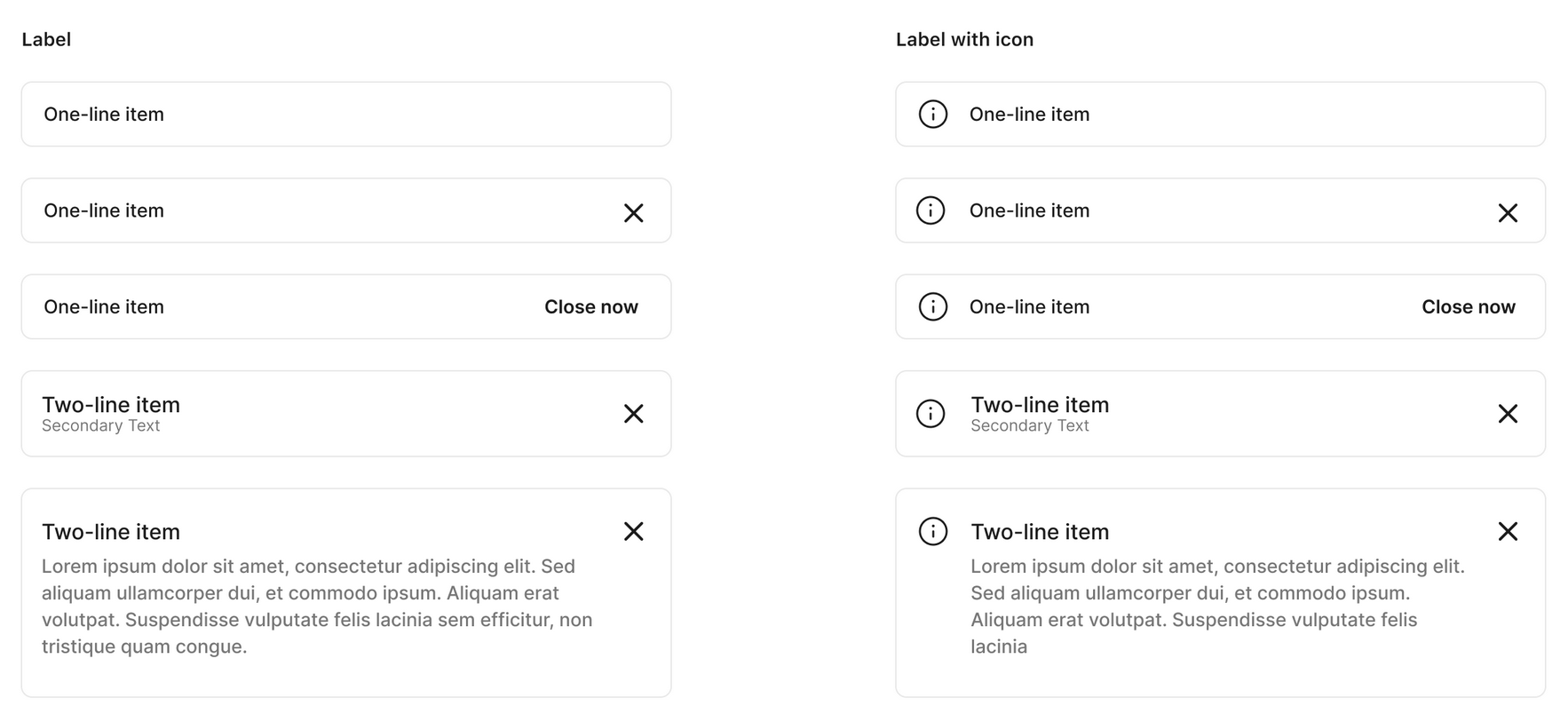Image resolution: width=1568 pixels, height=714 pixels.
Task: Close the second one-line item with icon
Action: pyautogui.click(x=1508, y=212)
